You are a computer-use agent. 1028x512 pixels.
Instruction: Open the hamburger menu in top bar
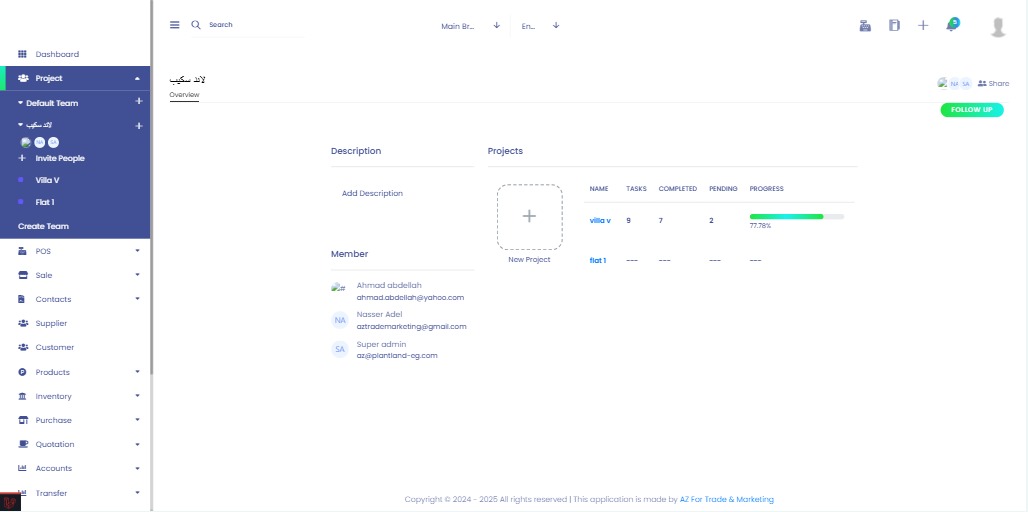pyautogui.click(x=175, y=25)
